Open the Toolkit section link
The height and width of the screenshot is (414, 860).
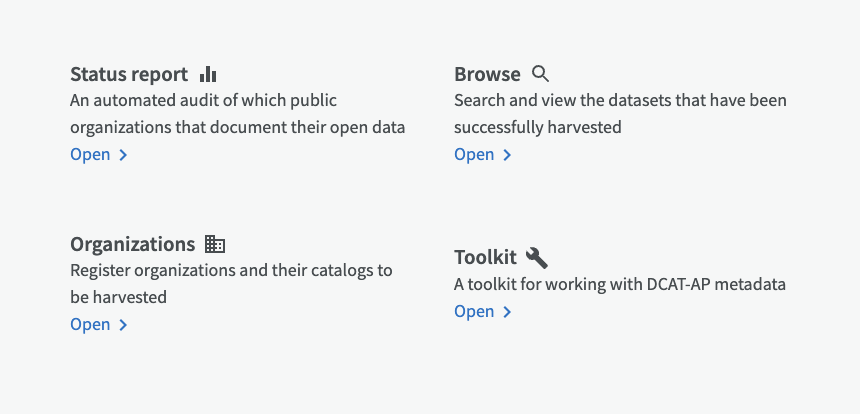pyautogui.click(x=483, y=311)
